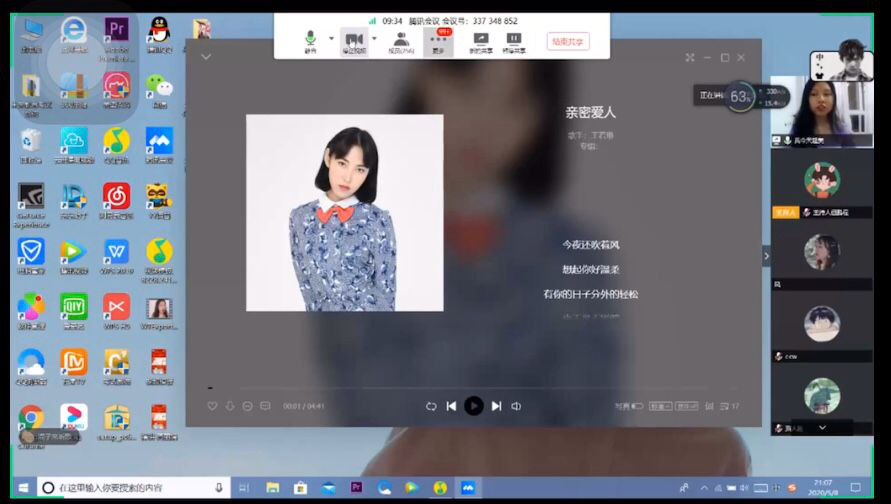
Task: Open Google Chrome from the desktop
Action: pos(31,417)
